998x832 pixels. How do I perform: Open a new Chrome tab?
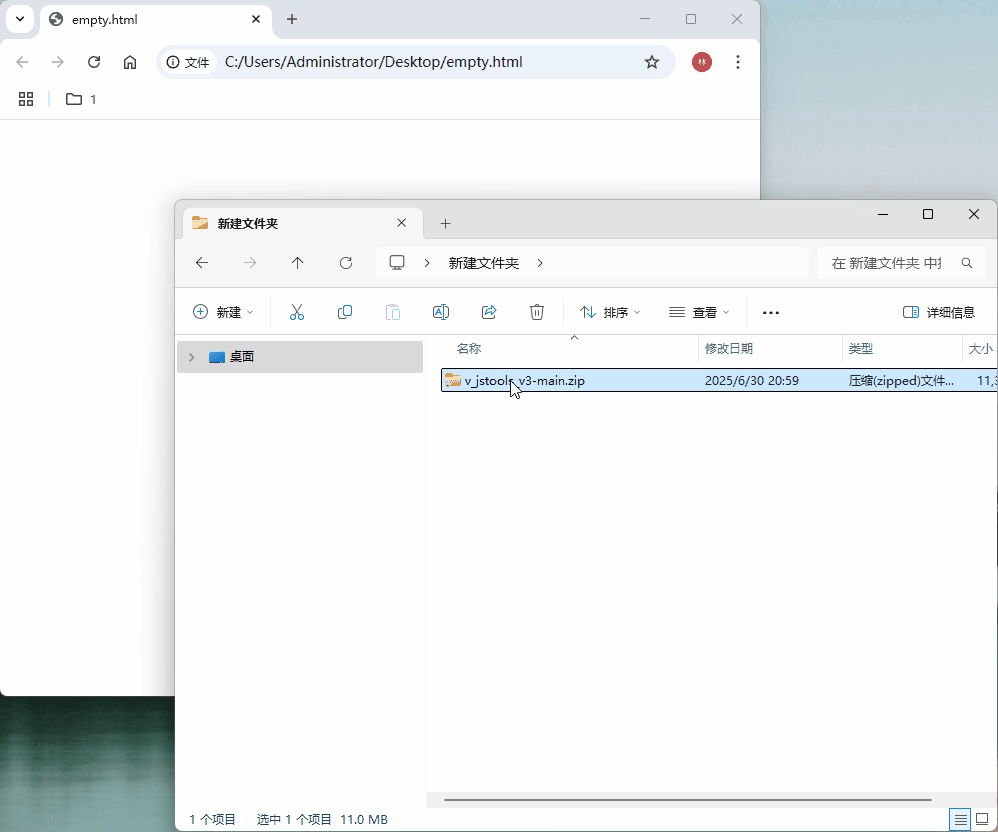pos(292,19)
